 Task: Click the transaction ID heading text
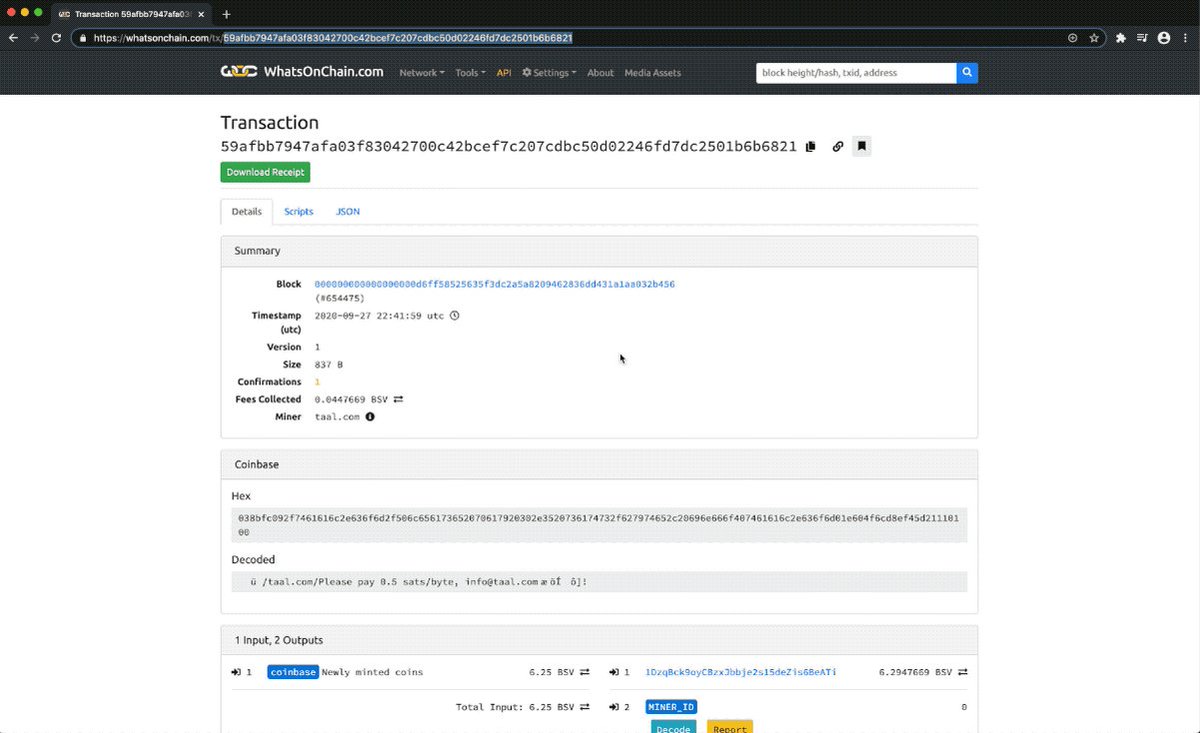click(508, 146)
